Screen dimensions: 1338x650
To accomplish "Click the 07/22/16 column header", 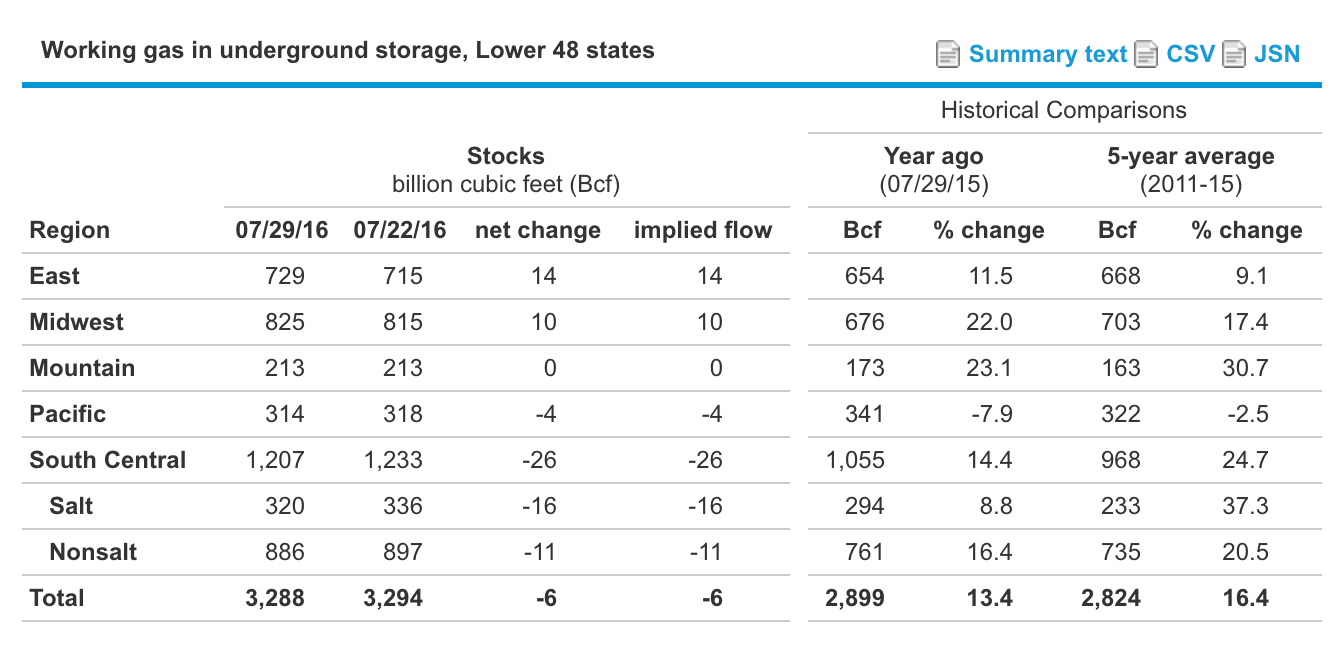I will (x=401, y=229).
